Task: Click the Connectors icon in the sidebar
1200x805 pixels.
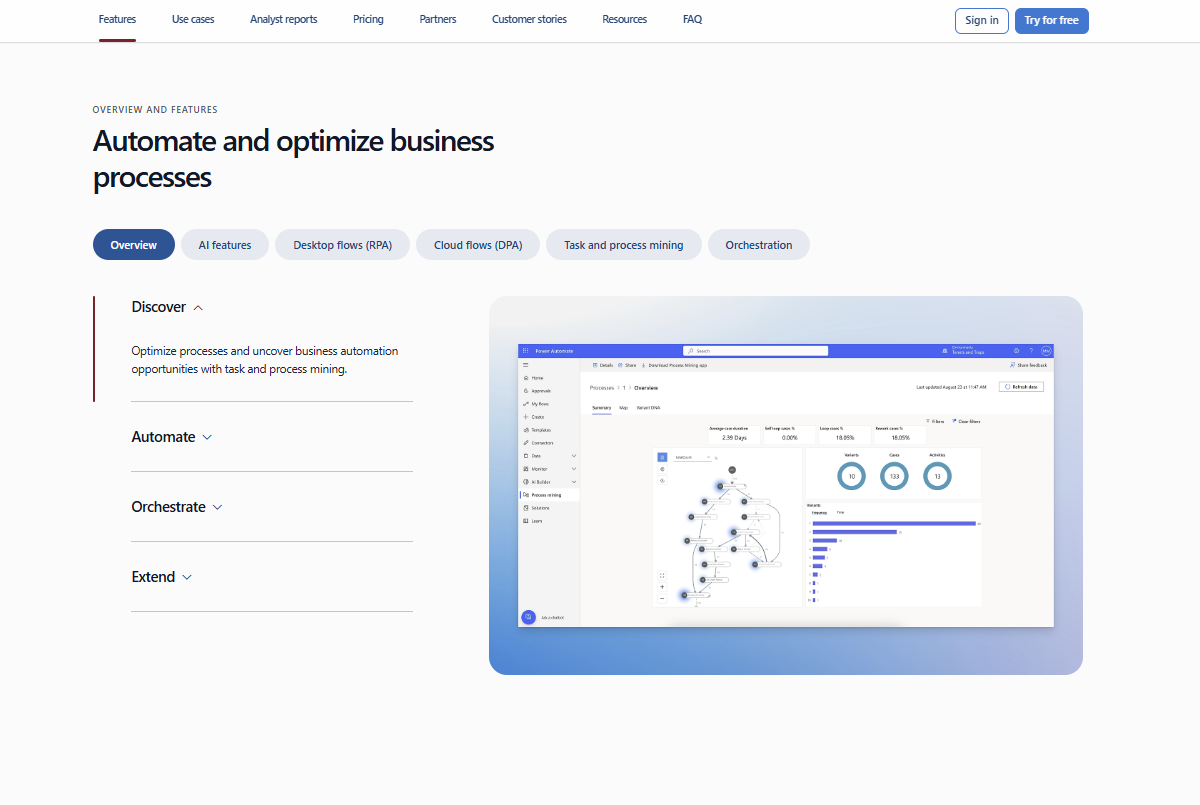Action: click(525, 442)
